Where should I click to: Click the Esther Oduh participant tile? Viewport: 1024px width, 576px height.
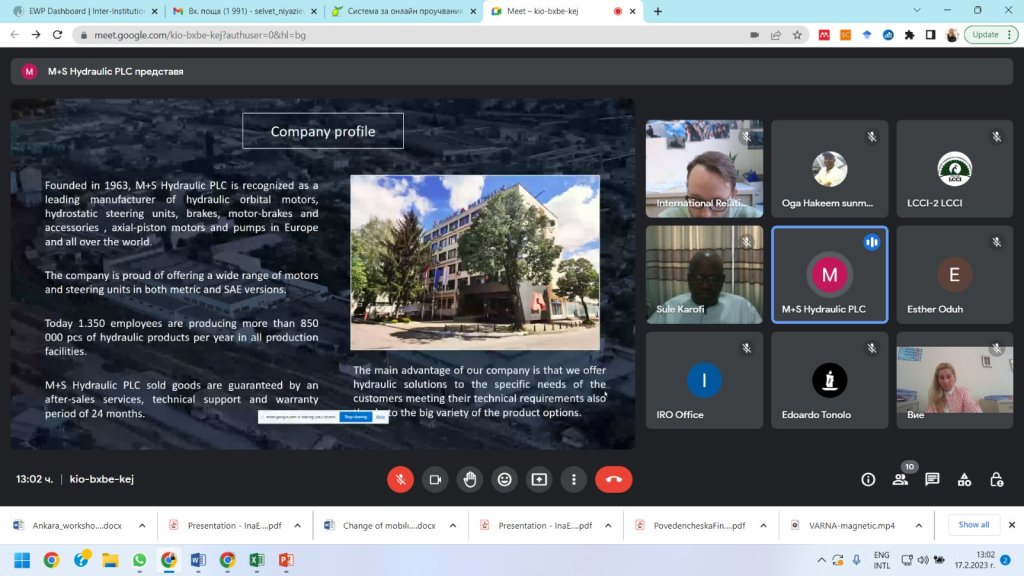(x=954, y=274)
